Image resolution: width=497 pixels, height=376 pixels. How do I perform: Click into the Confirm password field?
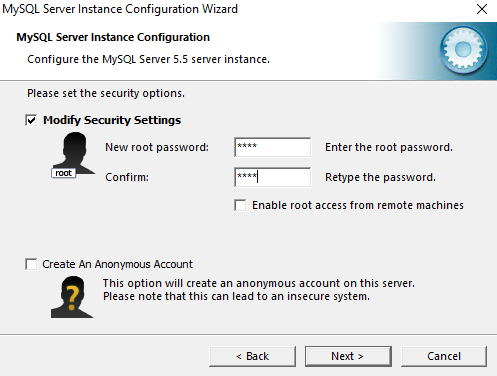[273, 177]
